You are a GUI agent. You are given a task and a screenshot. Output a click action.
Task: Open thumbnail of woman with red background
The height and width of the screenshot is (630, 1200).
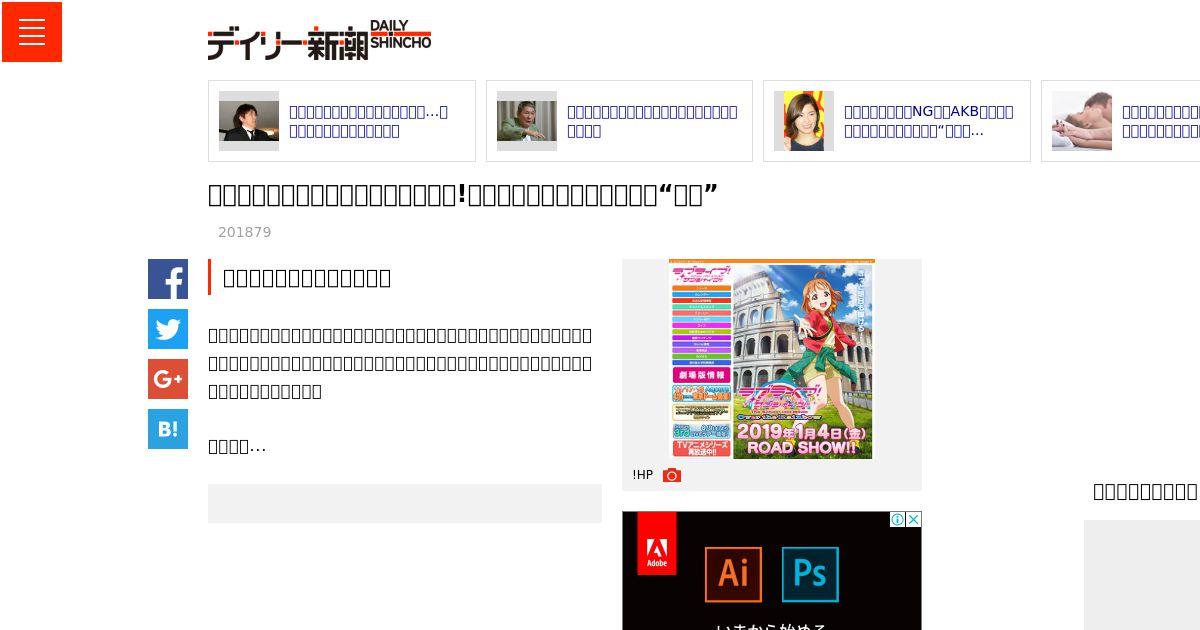pyautogui.click(x=804, y=121)
